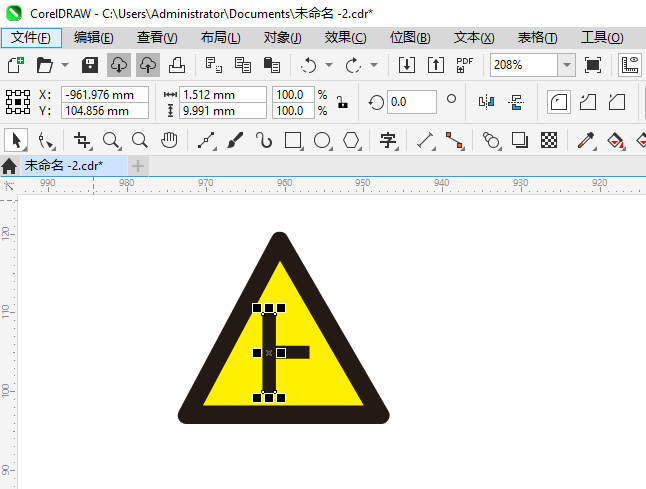646x489 pixels.
Task: Open the zoom level dropdown arrow
Action: (566, 65)
